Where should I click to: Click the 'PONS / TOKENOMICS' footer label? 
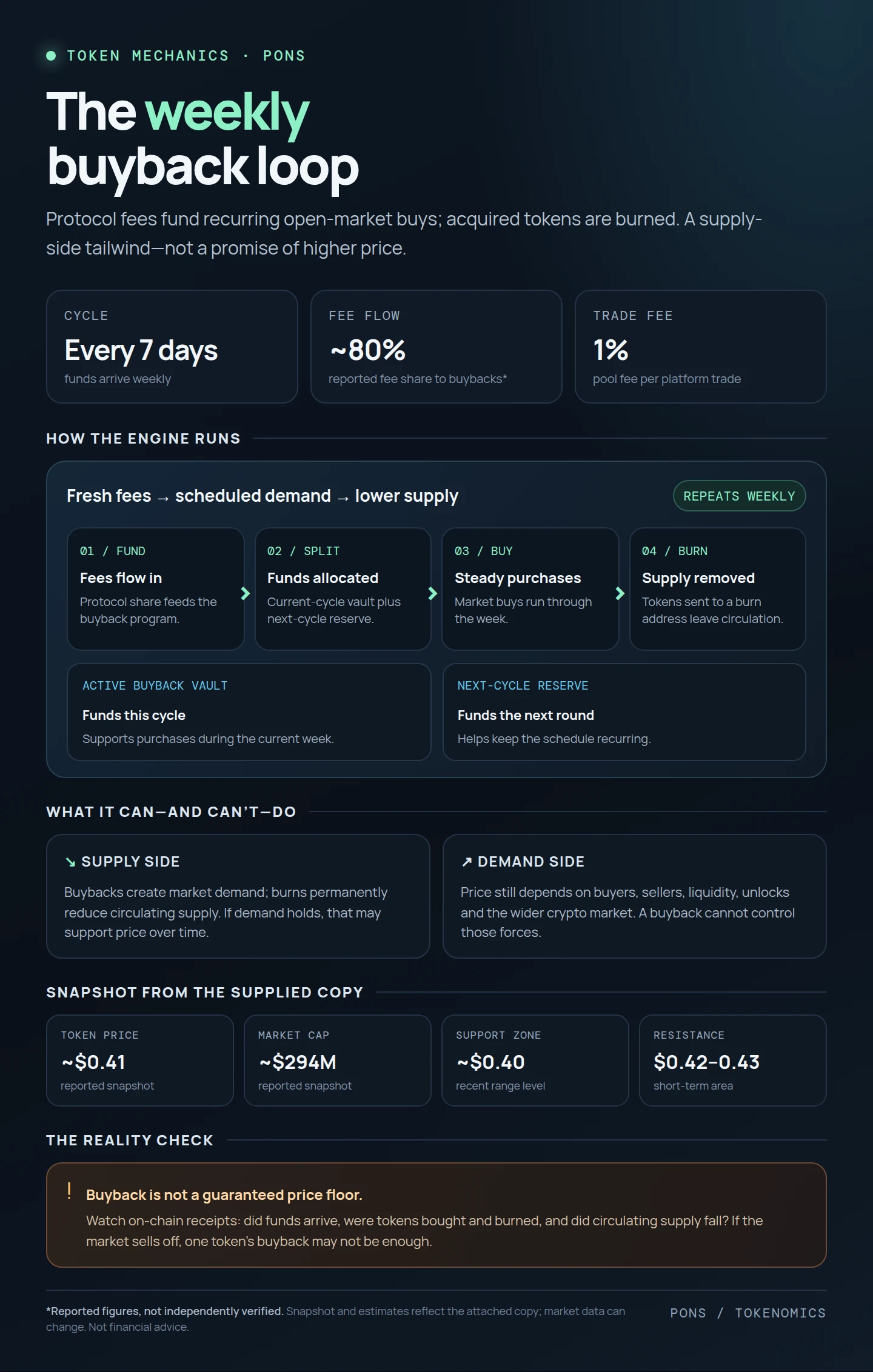748,1313
